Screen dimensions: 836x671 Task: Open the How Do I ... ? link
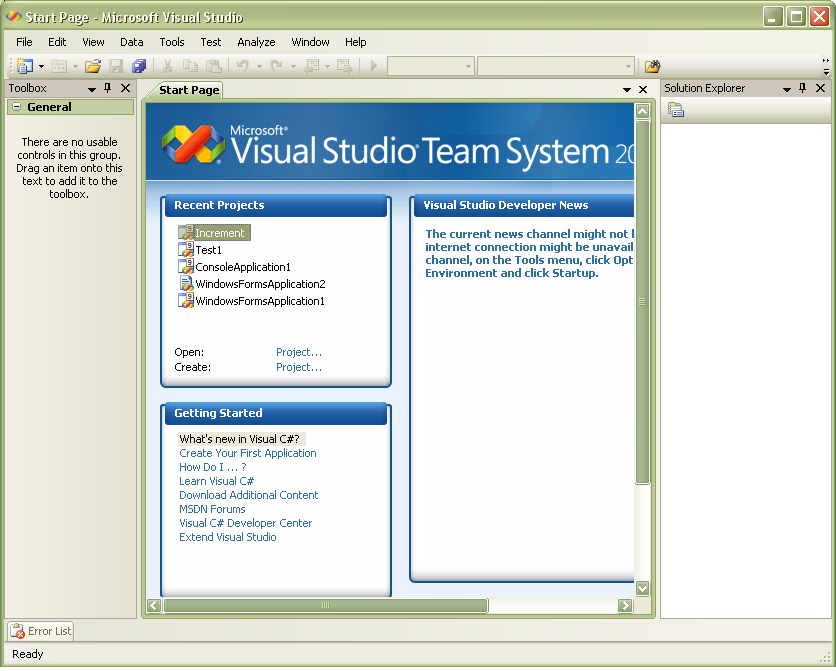coord(213,467)
